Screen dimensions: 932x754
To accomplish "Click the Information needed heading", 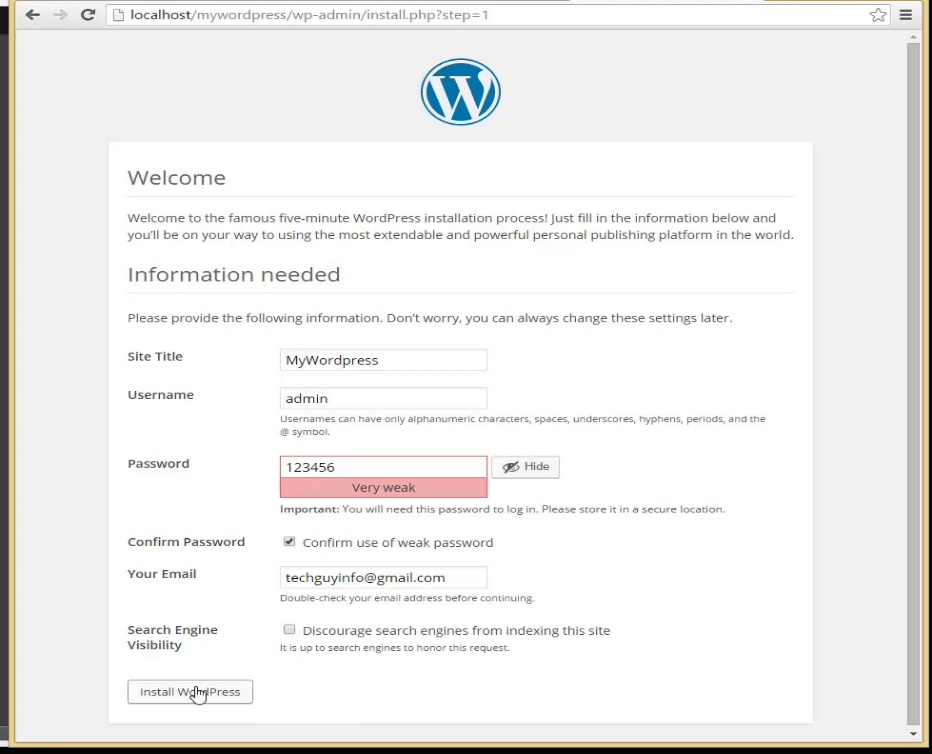I will (x=234, y=275).
